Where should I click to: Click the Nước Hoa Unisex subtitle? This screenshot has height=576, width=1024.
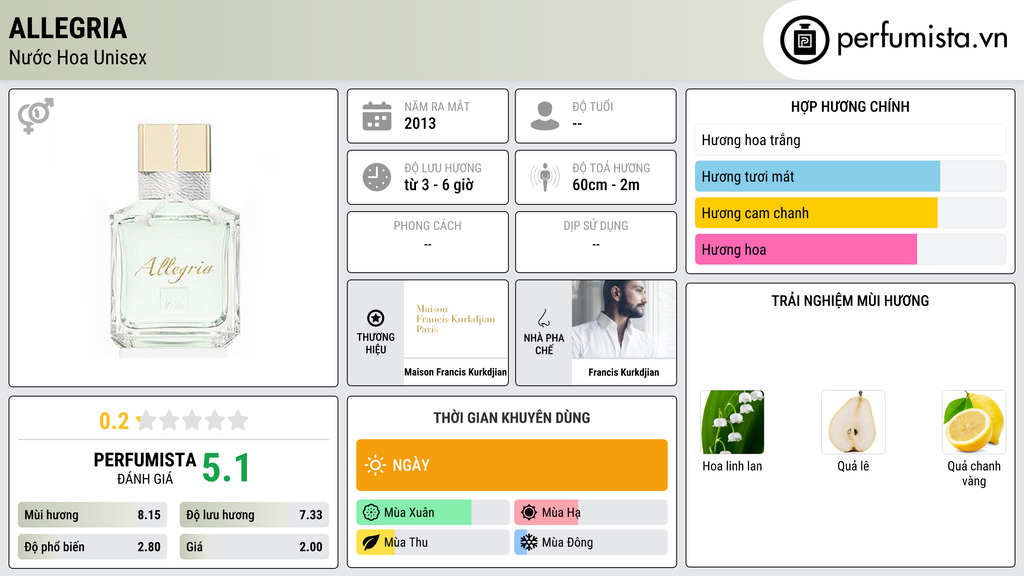click(78, 57)
